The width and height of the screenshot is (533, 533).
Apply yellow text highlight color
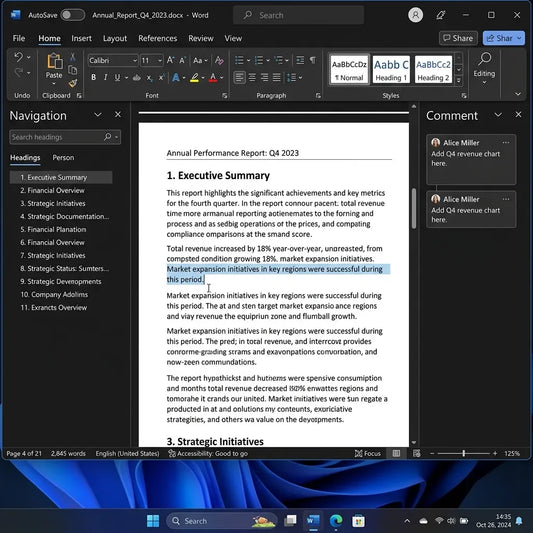pyautogui.click(x=194, y=78)
